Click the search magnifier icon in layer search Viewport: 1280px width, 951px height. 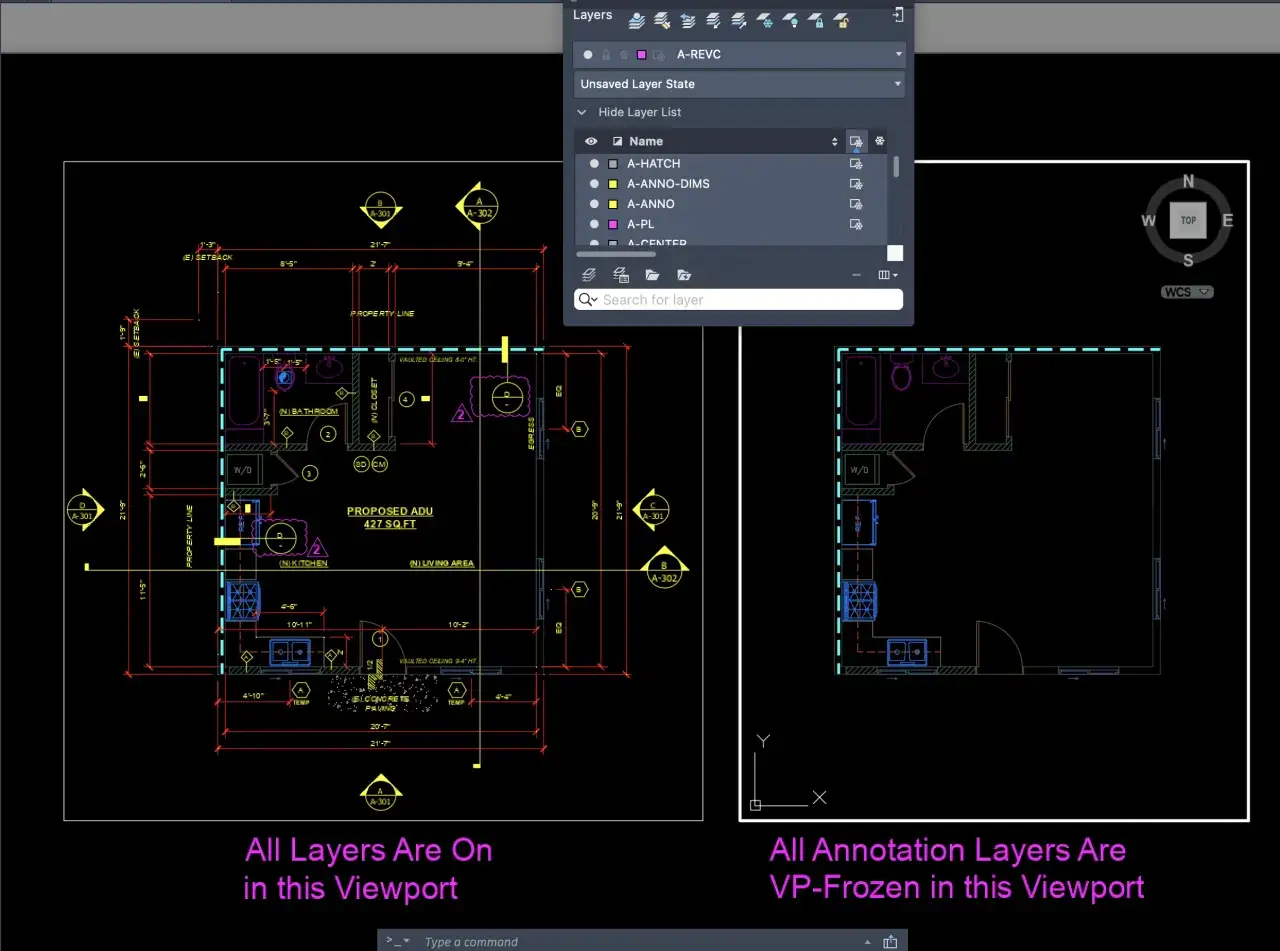(589, 300)
